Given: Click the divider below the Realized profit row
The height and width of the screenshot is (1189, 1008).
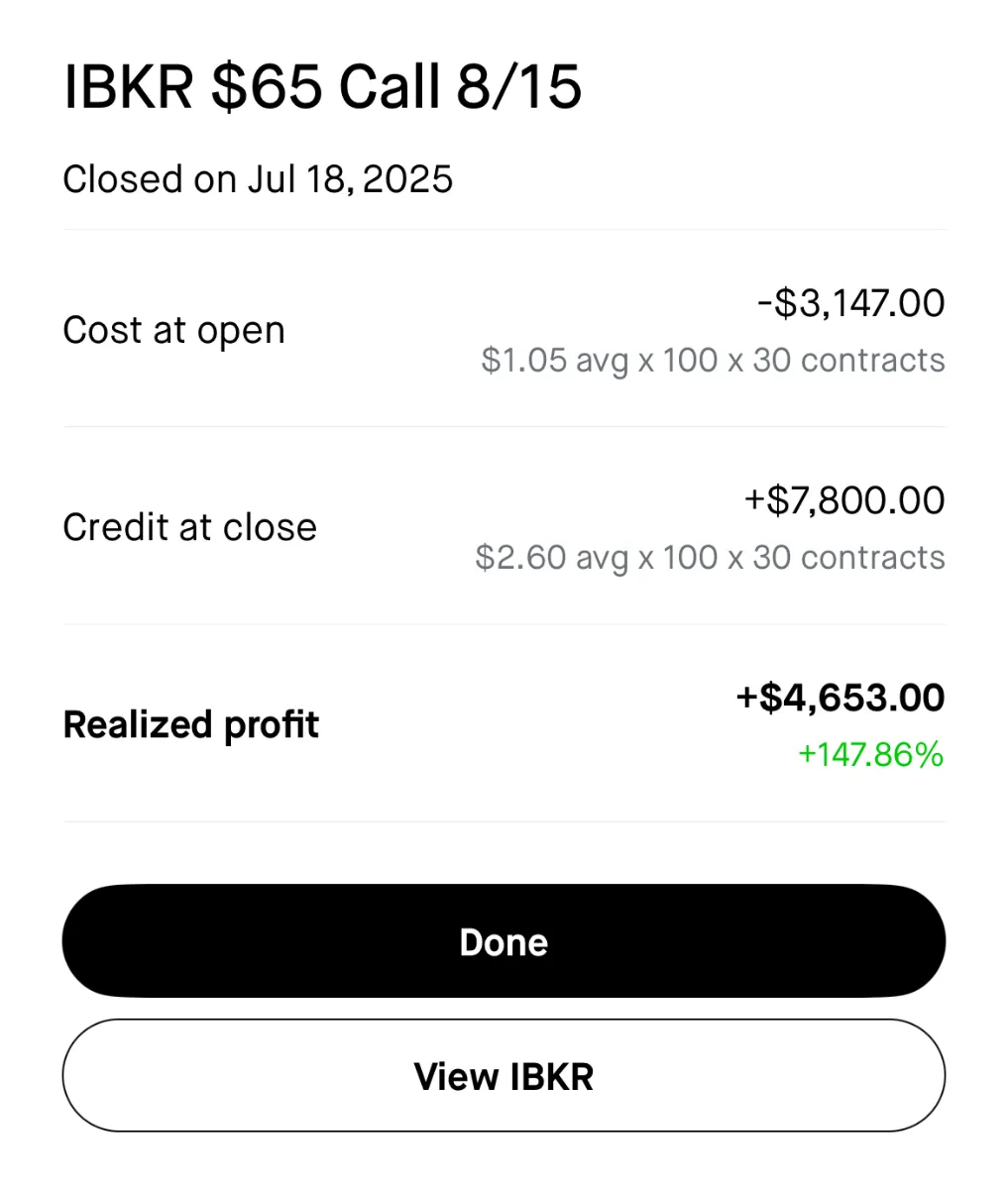Looking at the screenshot, I should pos(504,821).
